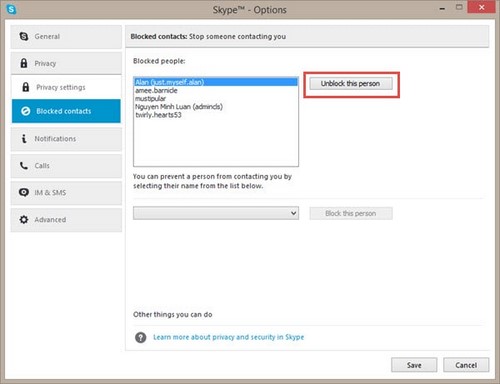This screenshot has width=500, height=384.
Task: Click the phone icon beside Calls
Action: click(x=24, y=165)
